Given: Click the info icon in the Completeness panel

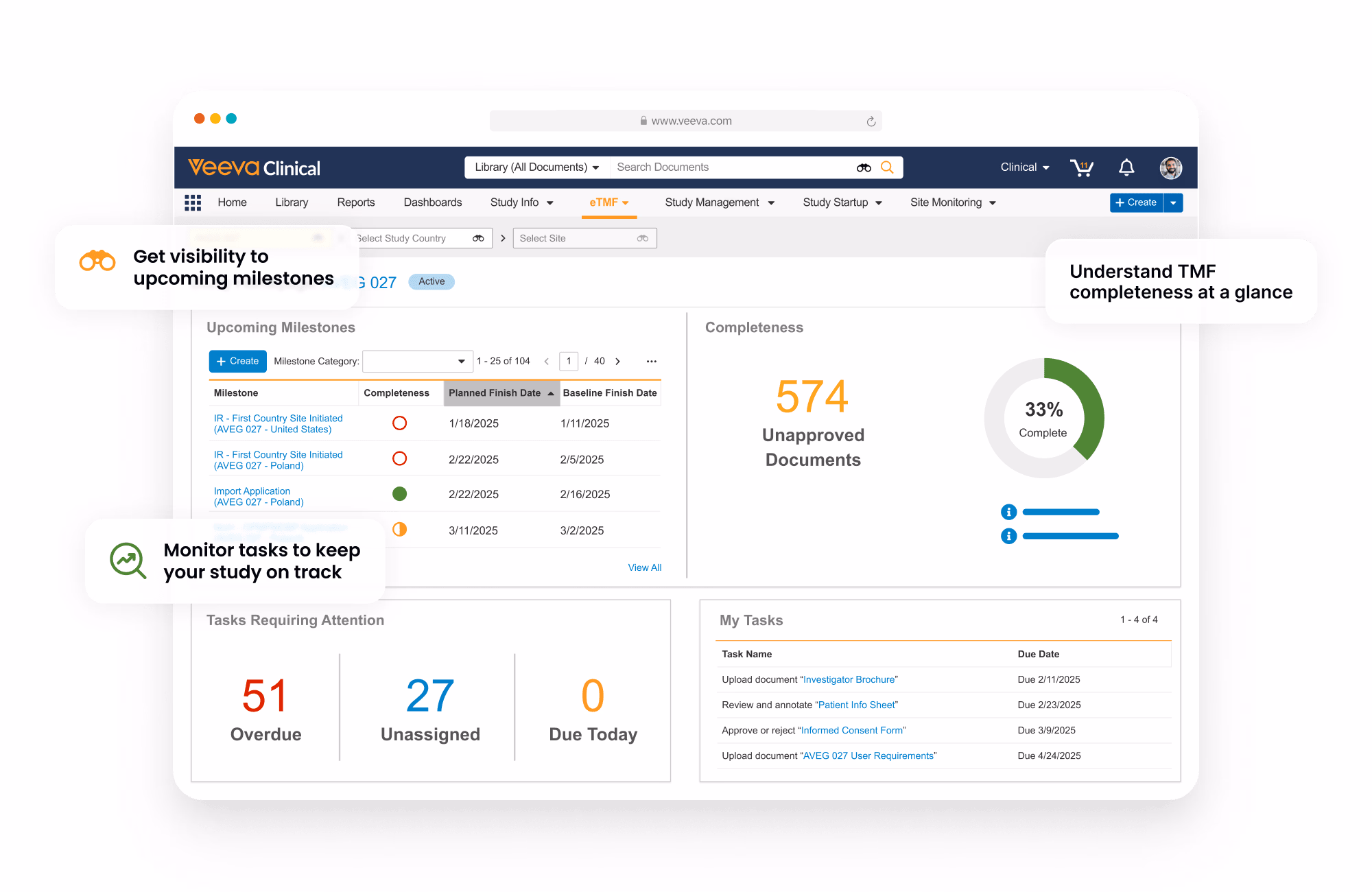Looking at the screenshot, I should click(x=1008, y=511).
